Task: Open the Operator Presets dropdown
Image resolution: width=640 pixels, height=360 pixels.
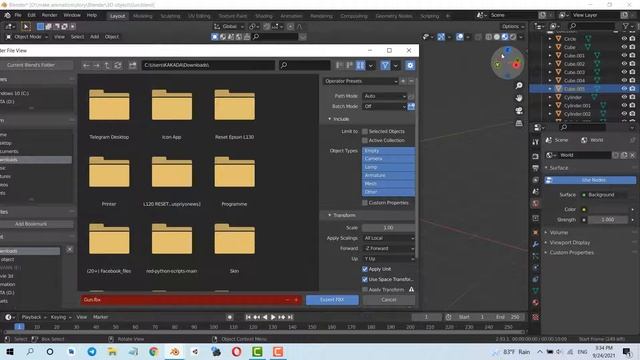Action: click(360, 81)
